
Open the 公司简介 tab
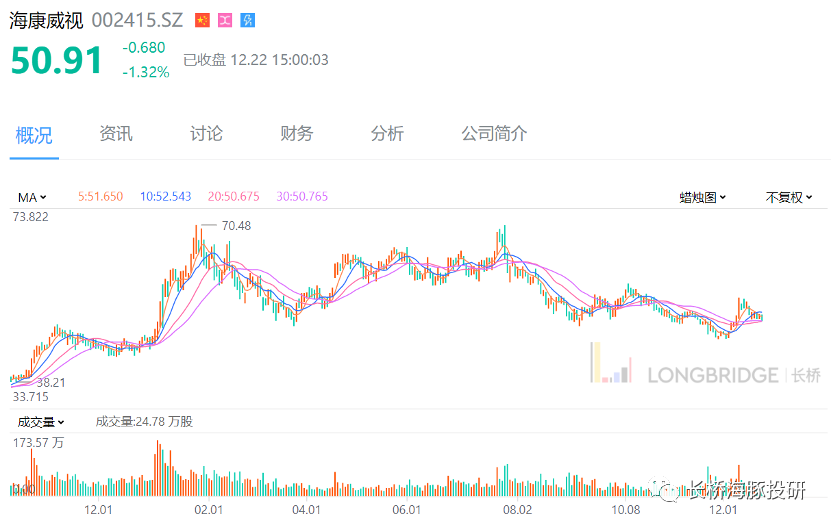[x=494, y=134]
